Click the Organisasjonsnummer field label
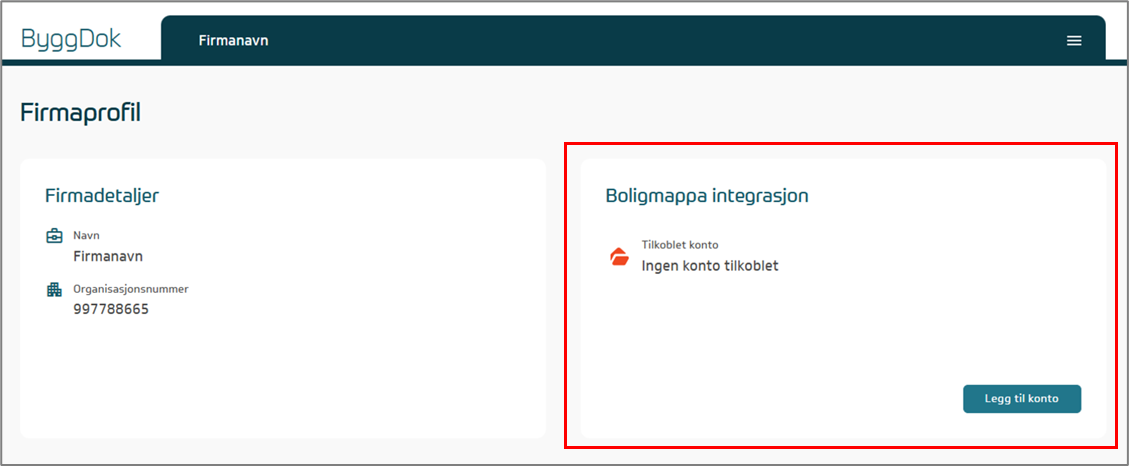 click(x=131, y=289)
